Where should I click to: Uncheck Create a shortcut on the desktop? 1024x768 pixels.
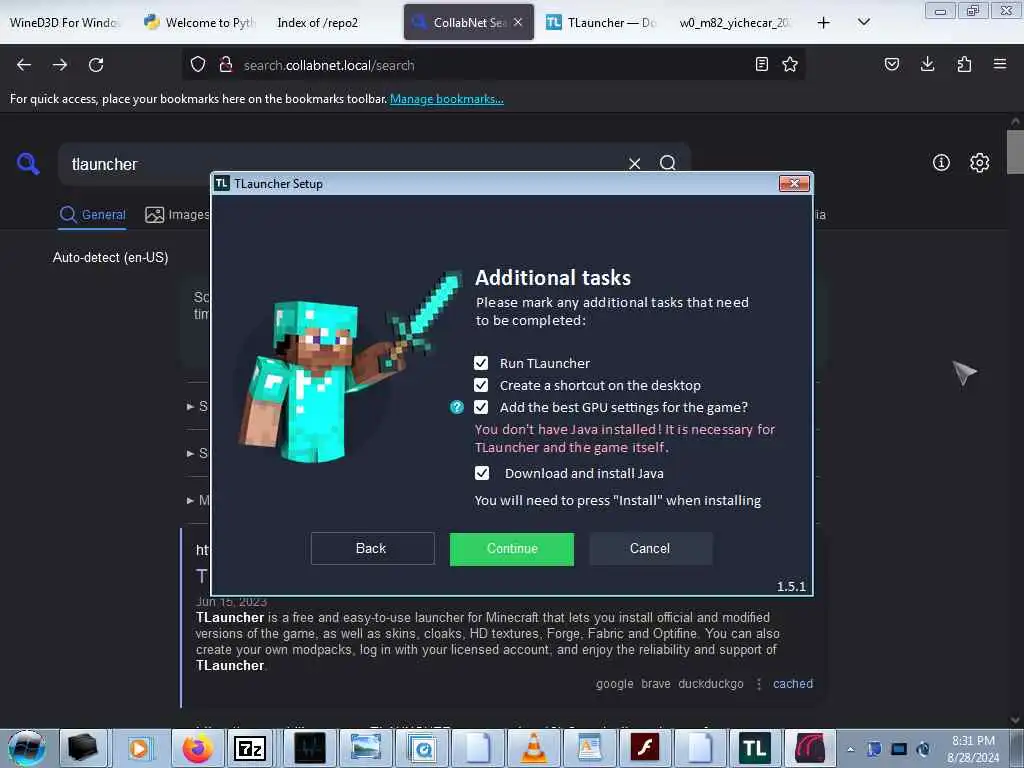coord(481,385)
